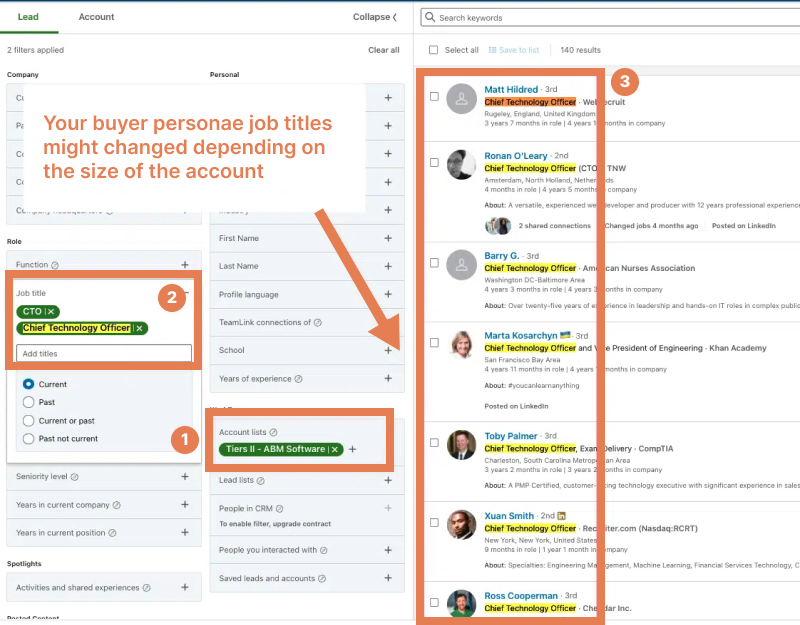Screen dimensions: 800x625
Task: Click Ronan O'Leary's profile photo
Action: coord(461,165)
